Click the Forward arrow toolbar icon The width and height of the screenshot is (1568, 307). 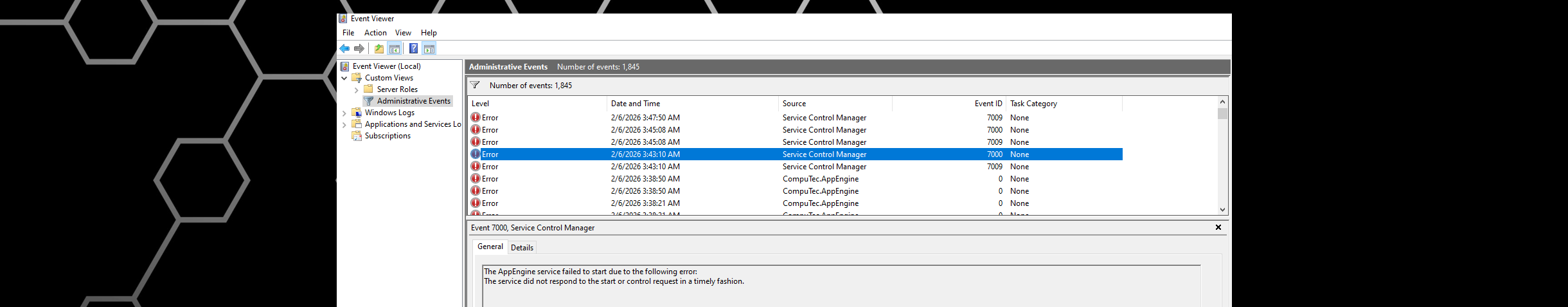click(359, 49)
